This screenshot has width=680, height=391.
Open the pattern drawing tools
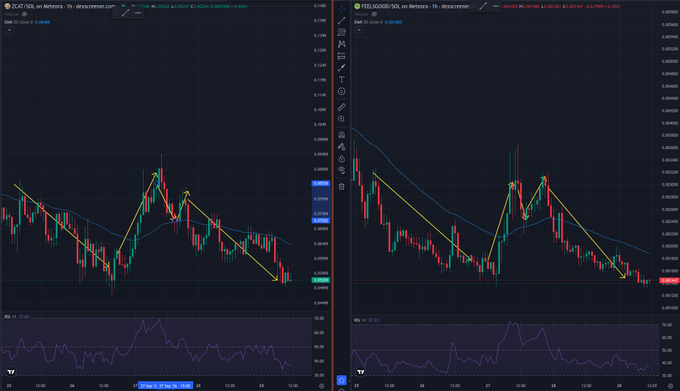pyautogui.click(x=342, y=44)
